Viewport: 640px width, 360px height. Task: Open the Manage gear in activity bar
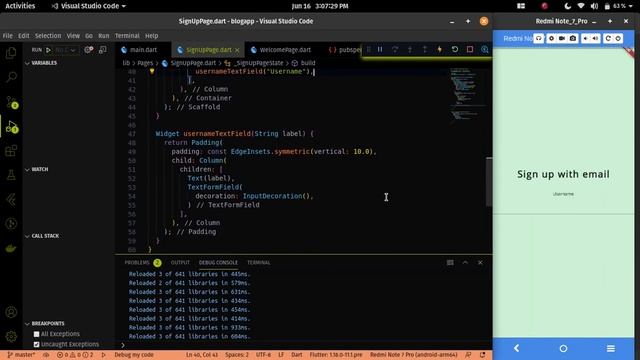tap(11, 337)
